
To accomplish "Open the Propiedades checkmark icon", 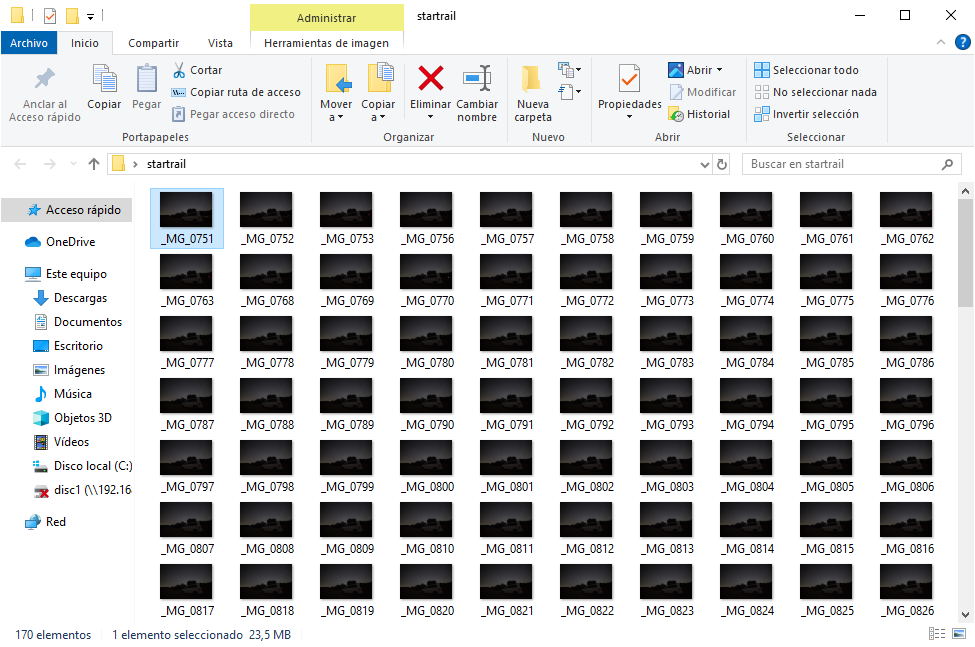I will (629, 79).
